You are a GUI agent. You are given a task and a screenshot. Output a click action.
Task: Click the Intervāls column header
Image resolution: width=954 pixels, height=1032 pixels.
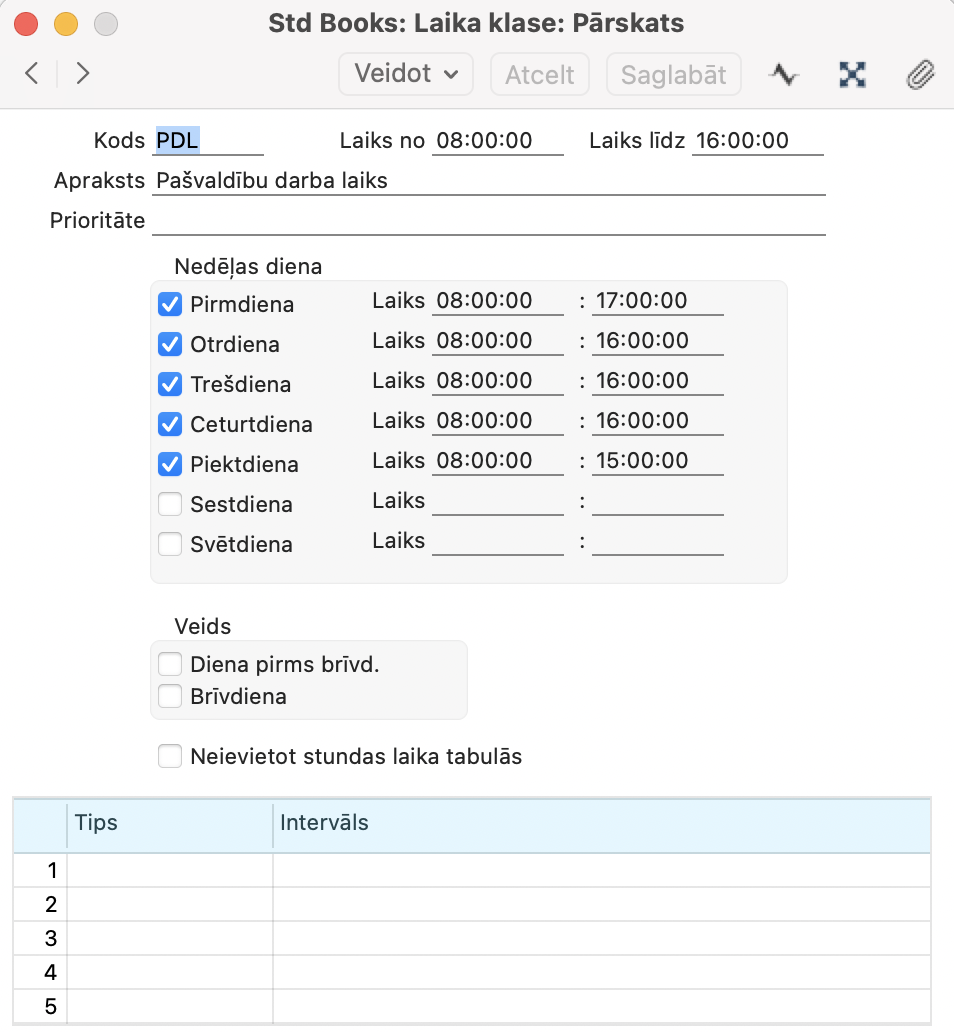pyautogui.click(x=600, y=824)
